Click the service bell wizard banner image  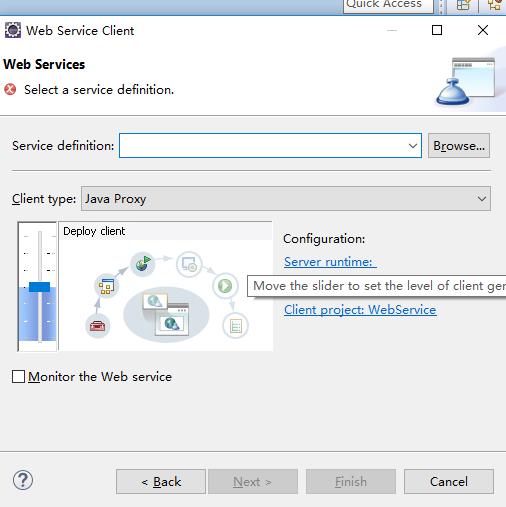click(x=466, y=82)
